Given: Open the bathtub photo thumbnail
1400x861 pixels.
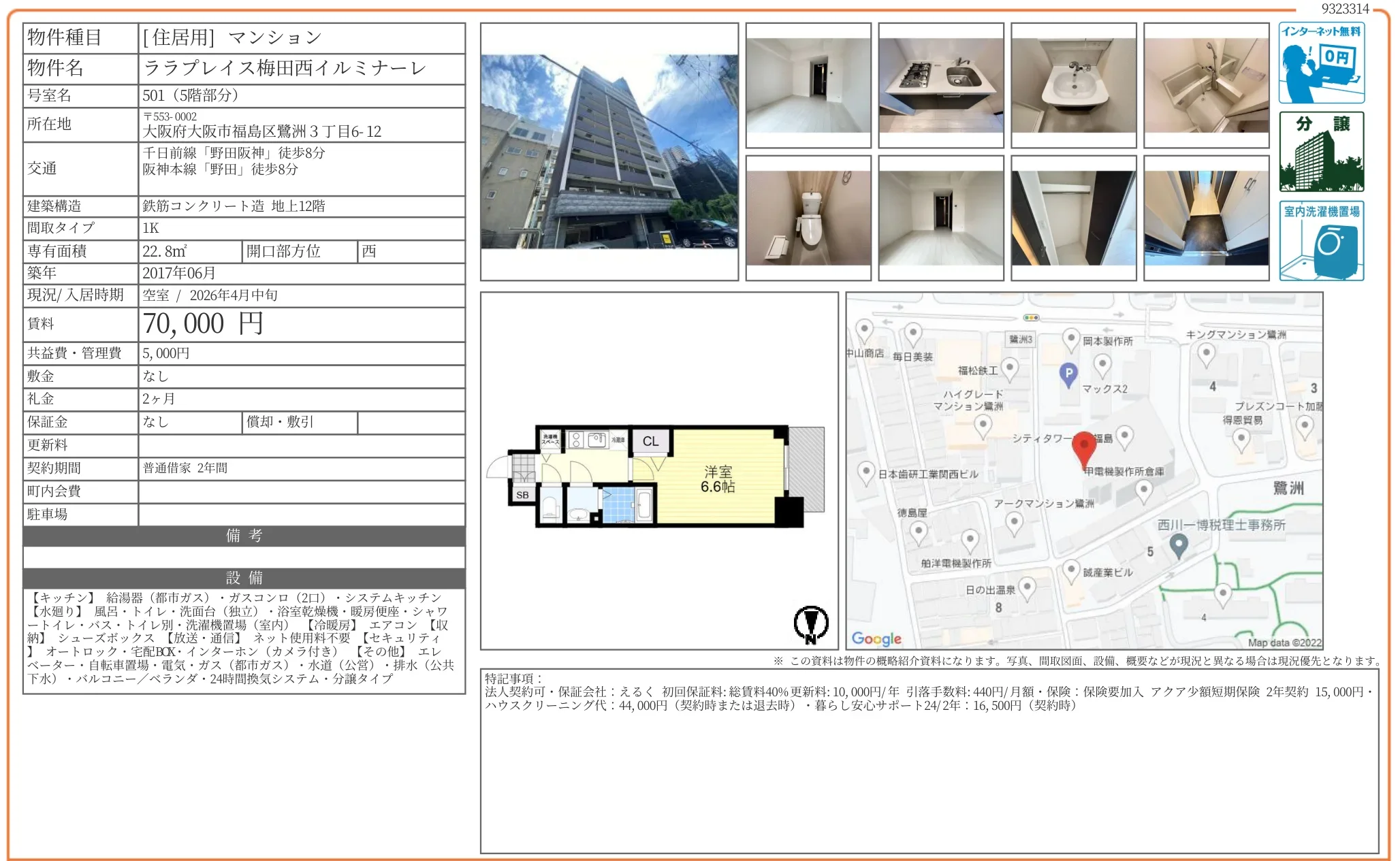Looking at the screenshot, I should [x=1206, y=85].
